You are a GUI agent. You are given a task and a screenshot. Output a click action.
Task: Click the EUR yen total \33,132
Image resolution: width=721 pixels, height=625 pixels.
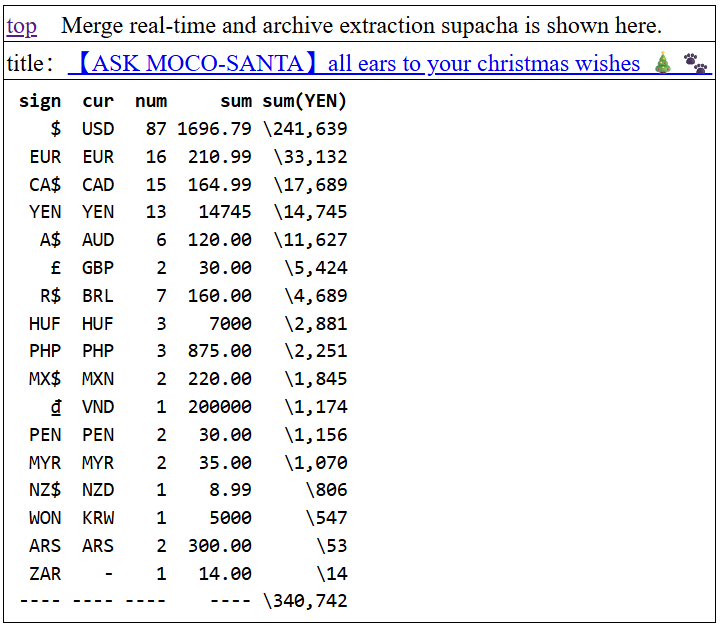point(310,157)
